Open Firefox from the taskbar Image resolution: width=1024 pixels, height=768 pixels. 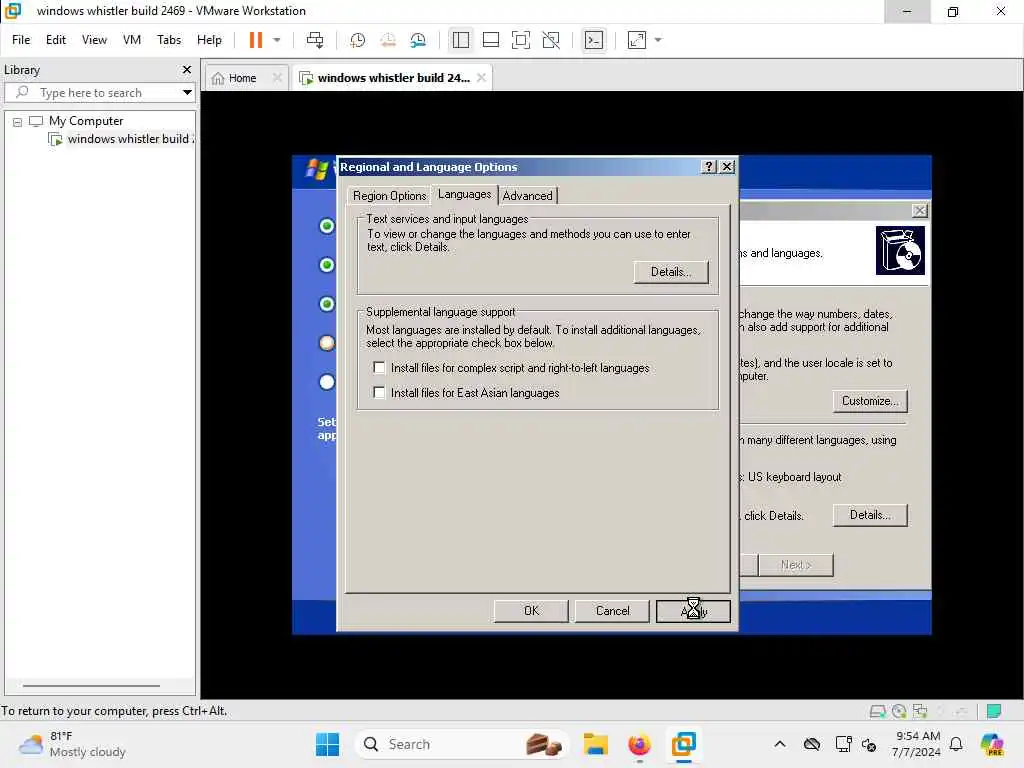pyautogui.click(x=639, y=744)
